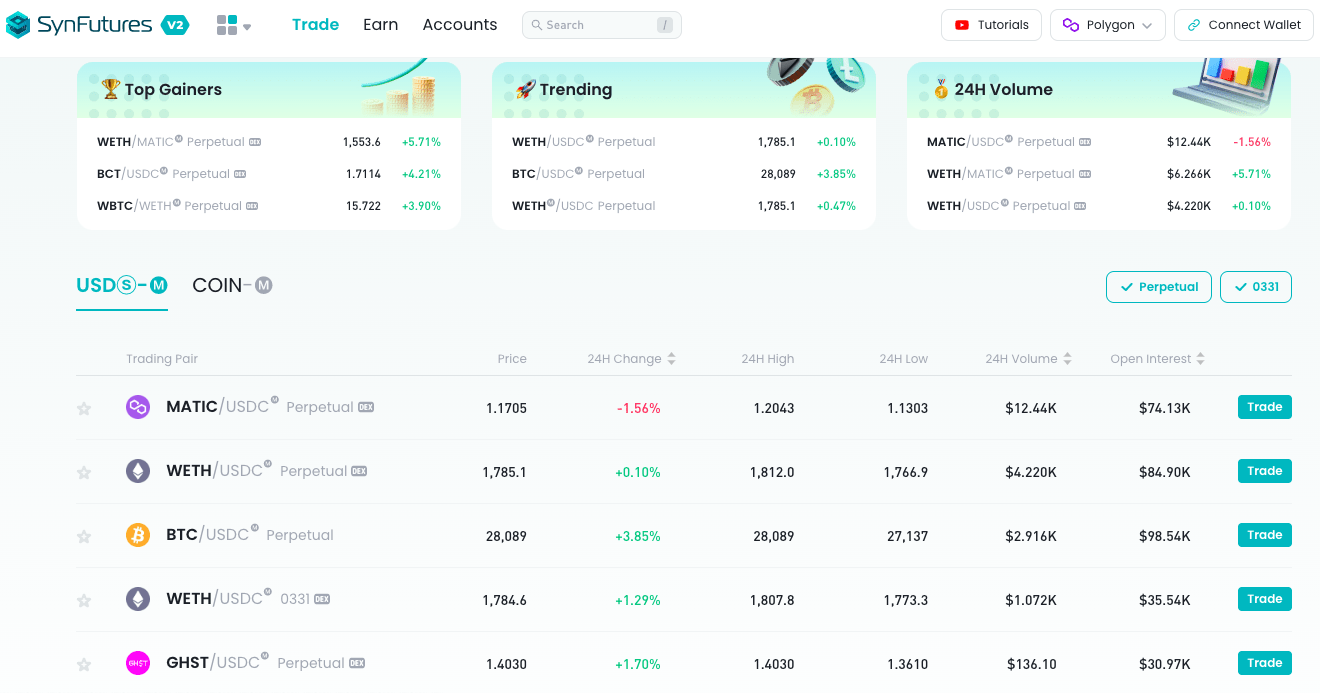Click DEX badge on GHST/USDC row
1320x693 pixels.
click(x=357, y=663)
